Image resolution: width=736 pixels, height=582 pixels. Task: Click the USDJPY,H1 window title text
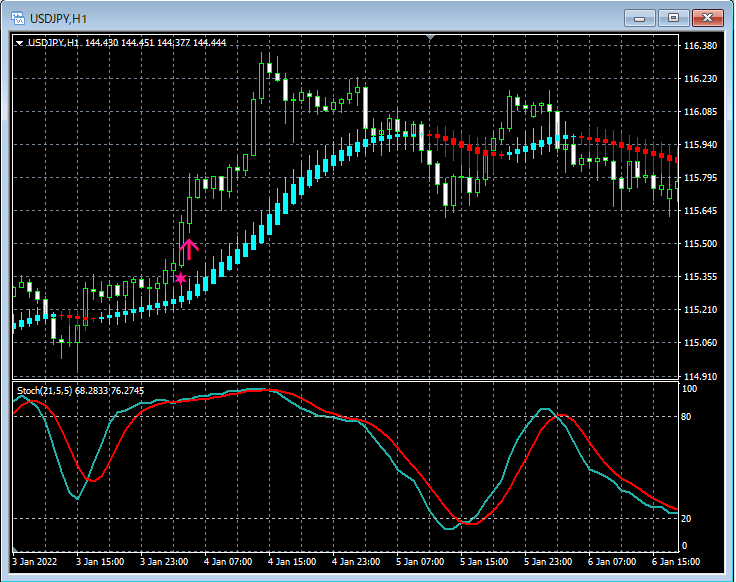(58, 18)
